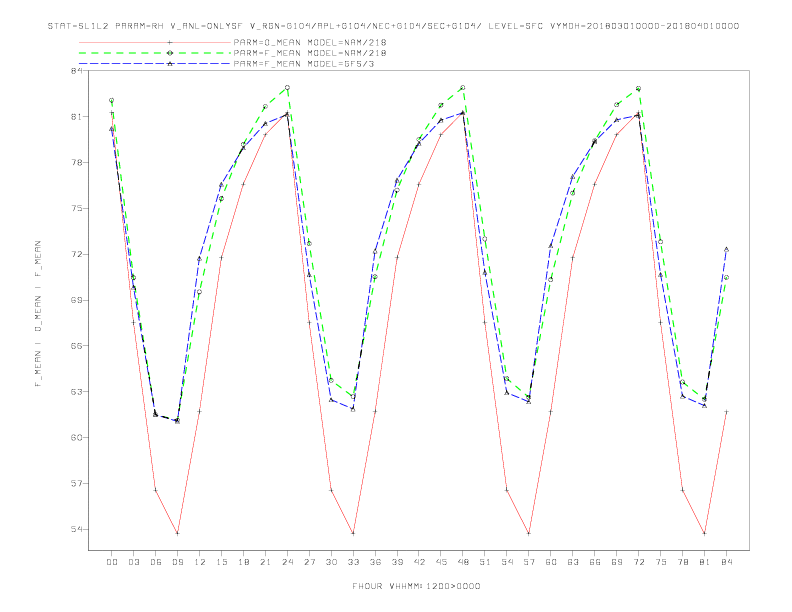Click the green legend line circle marker
The width and height of the screenshot is (792, 612).
pos(170,53)
